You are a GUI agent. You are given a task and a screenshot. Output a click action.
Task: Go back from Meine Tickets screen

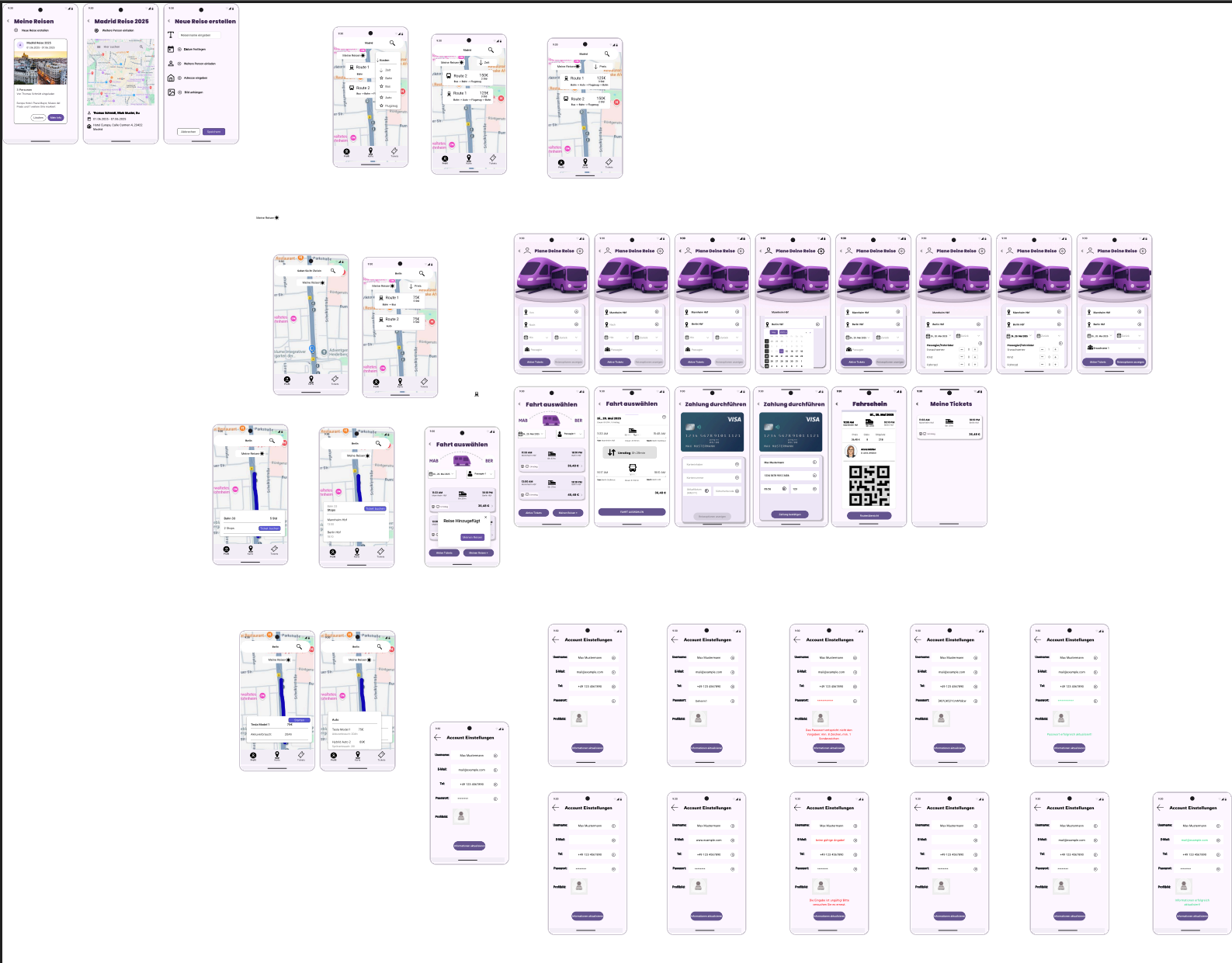pos(918,404)
